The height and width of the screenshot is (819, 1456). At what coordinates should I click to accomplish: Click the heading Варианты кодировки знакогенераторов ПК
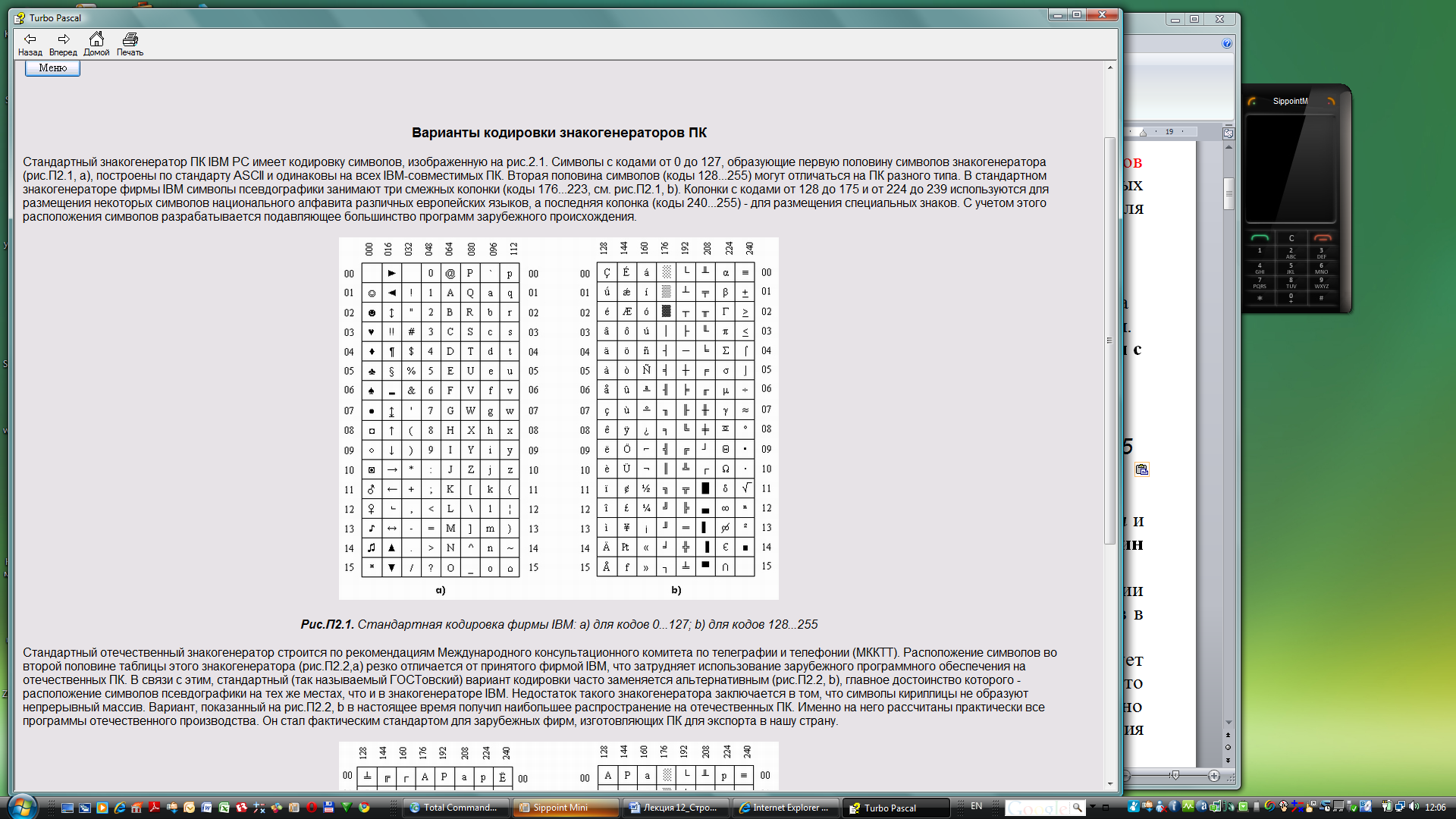[x=559, y=133]
